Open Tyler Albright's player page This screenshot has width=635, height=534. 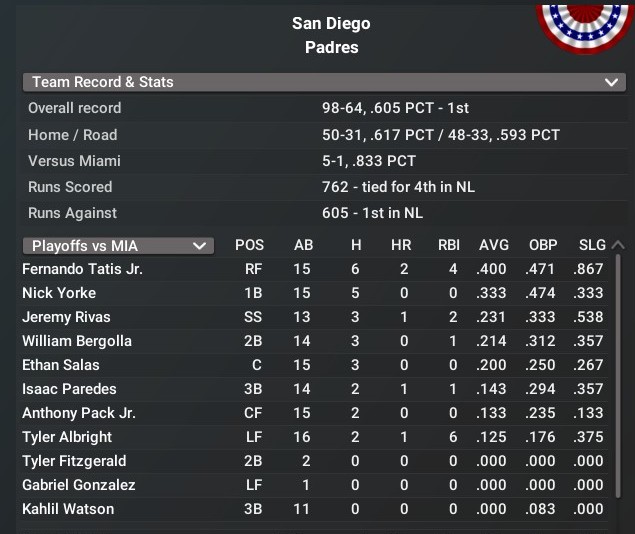tap(67, 437)
